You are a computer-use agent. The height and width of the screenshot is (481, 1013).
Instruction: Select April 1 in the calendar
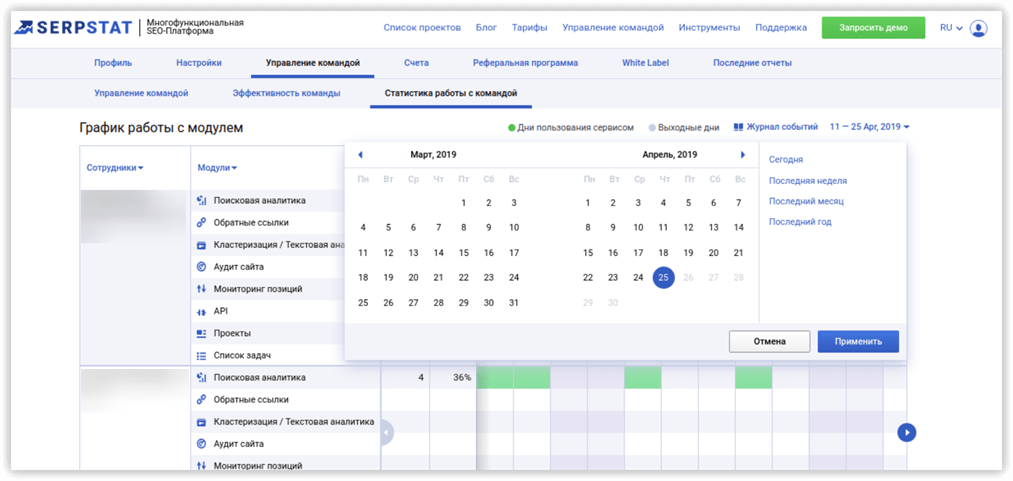[588, 203]
